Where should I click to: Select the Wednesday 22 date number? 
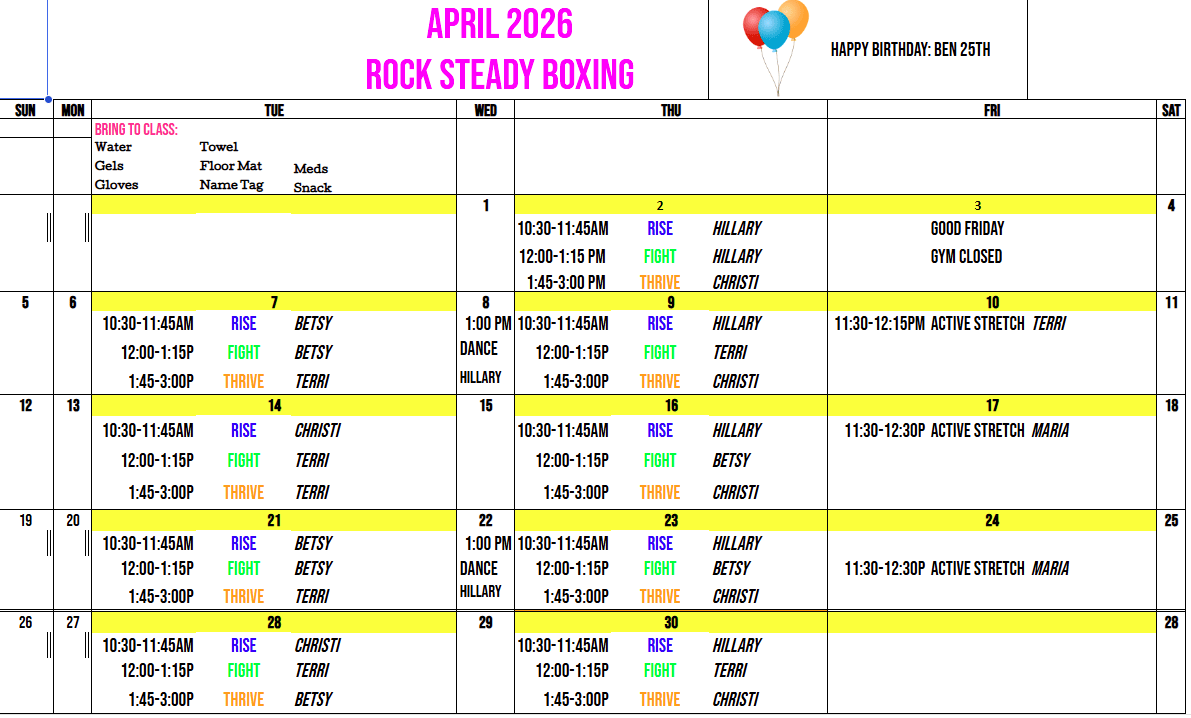[x=486, y=520]
